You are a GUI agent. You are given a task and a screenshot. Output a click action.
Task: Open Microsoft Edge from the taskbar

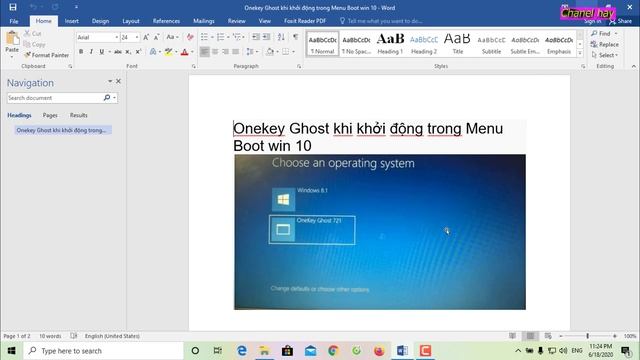click(242, 351)
